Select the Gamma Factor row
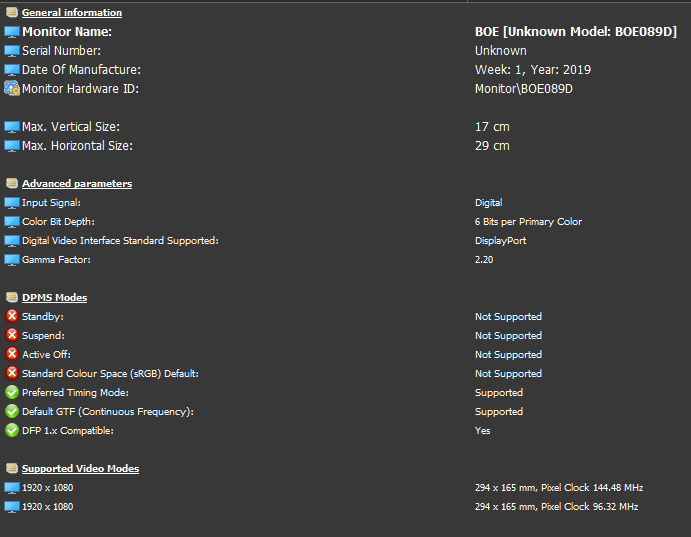The image size is (691, 537). 346,259
